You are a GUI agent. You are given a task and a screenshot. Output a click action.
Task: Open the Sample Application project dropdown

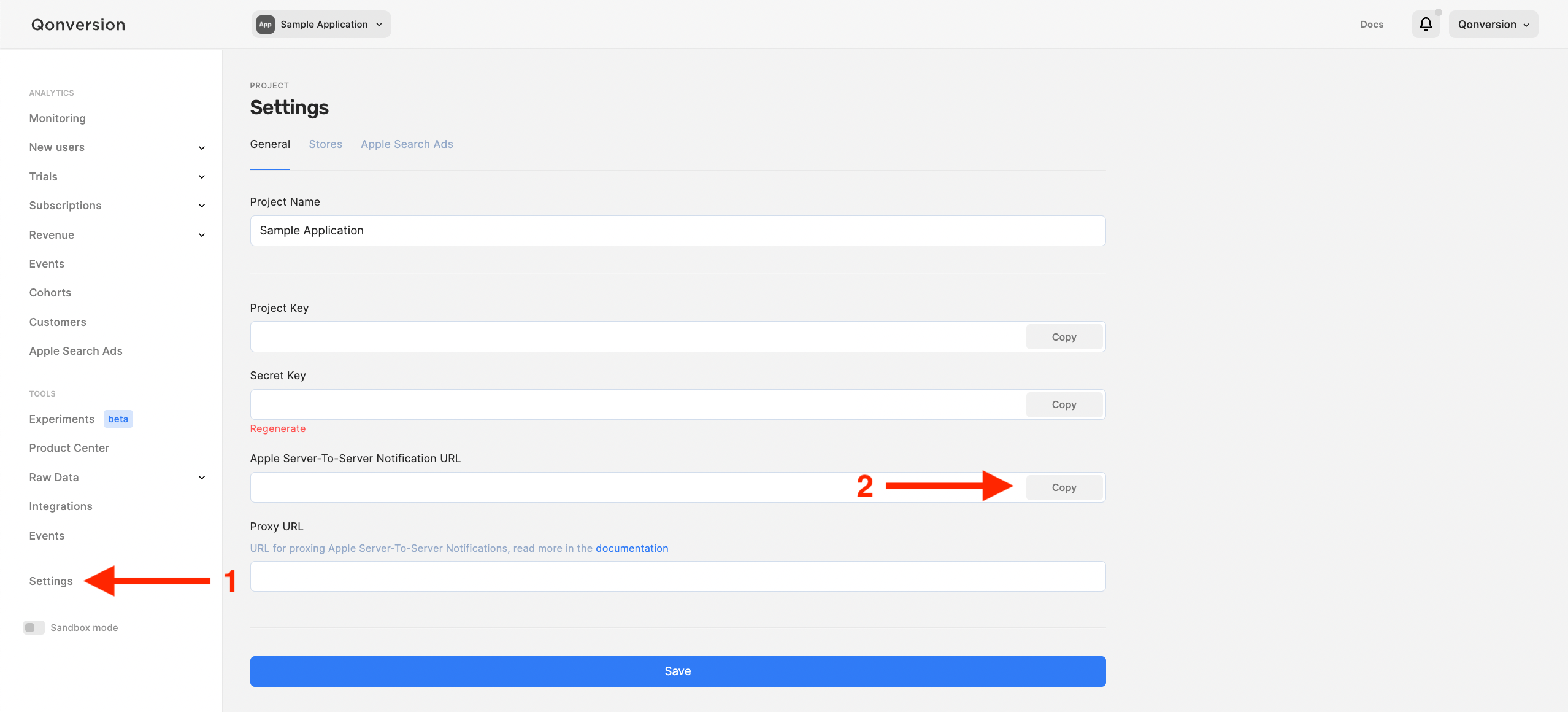321,25
